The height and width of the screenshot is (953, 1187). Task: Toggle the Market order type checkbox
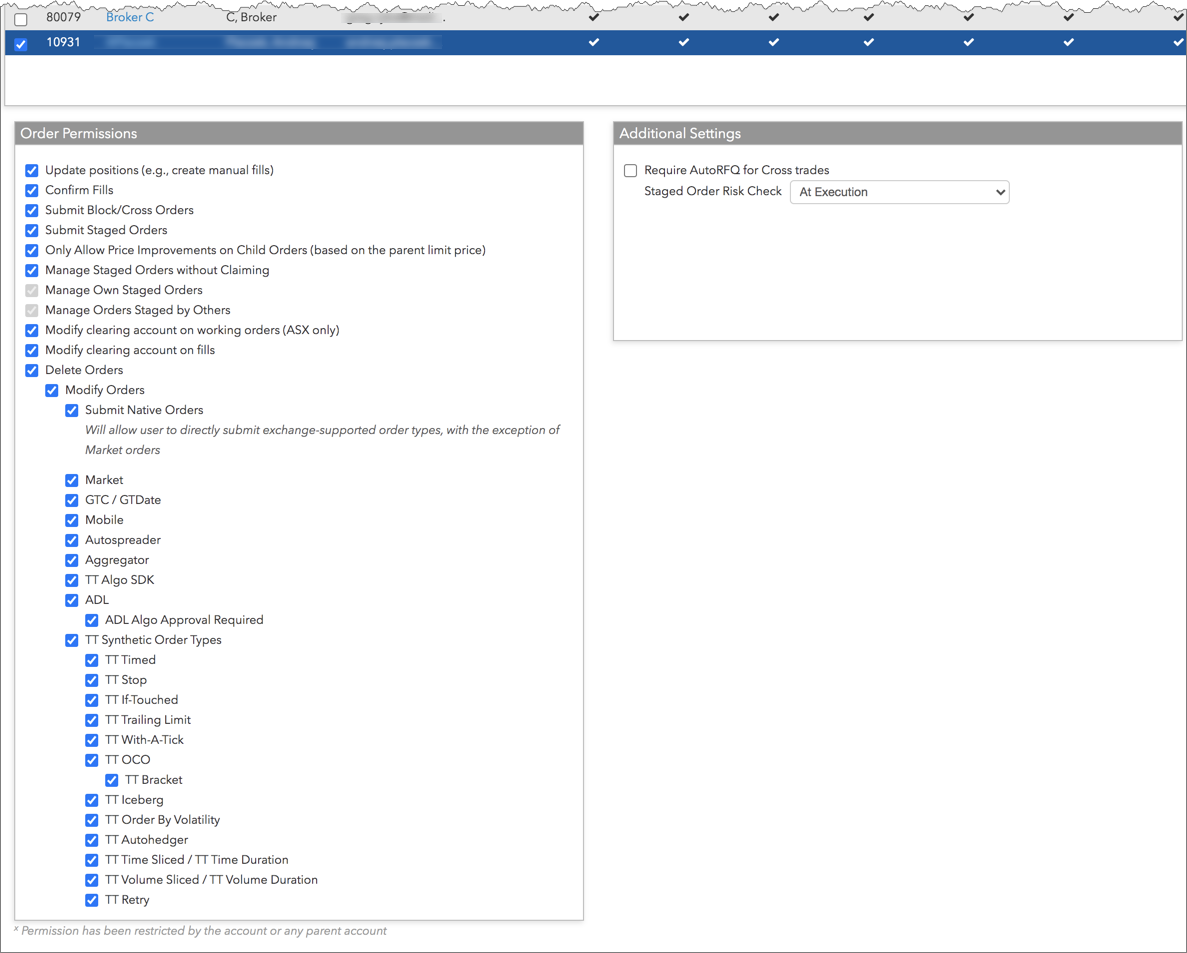[x=72, y=481]
